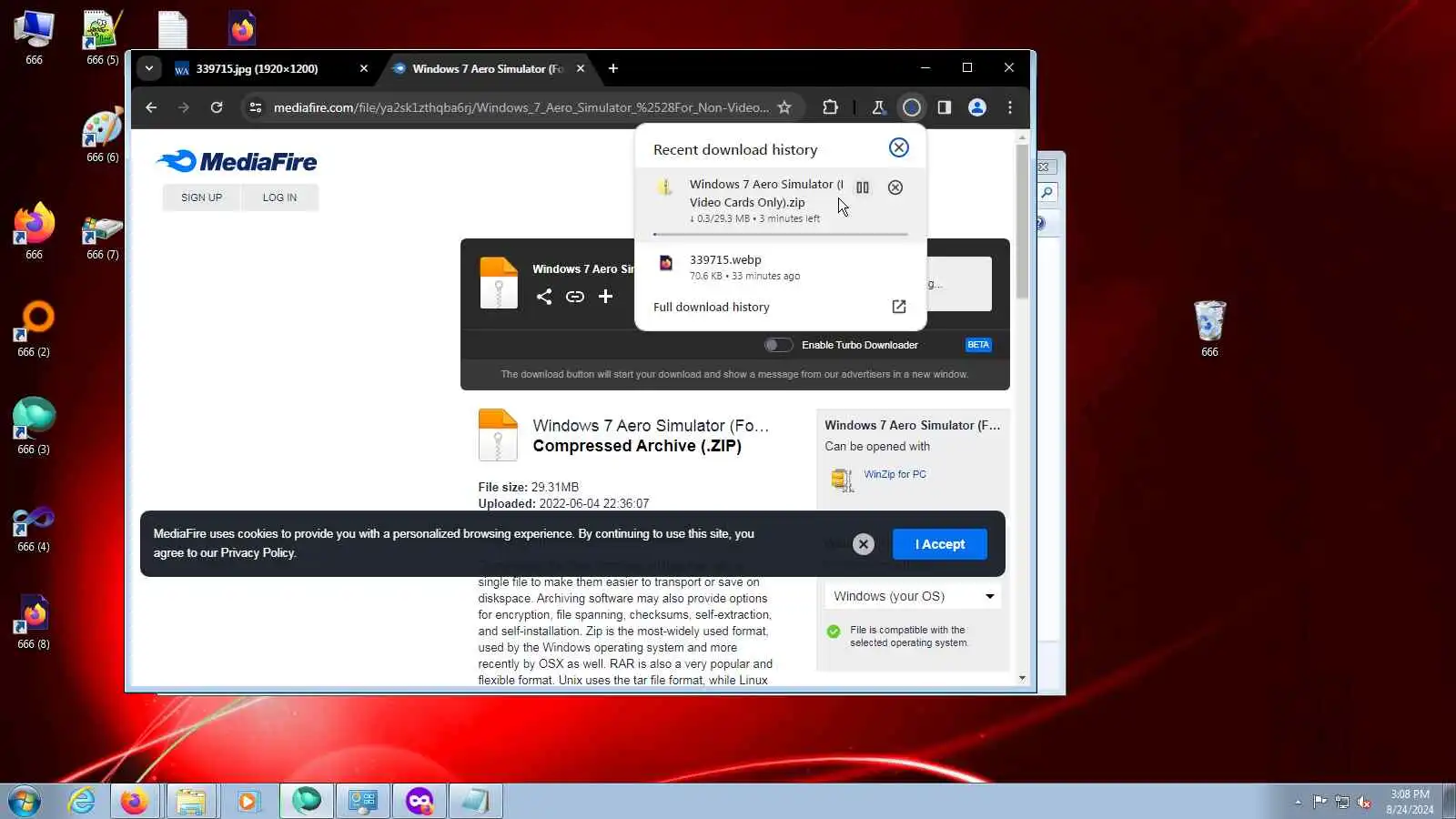The width and height of the screenshot is (1456, 819).
Task: Click the I Accept cookies button
Action: click(939, 544)
